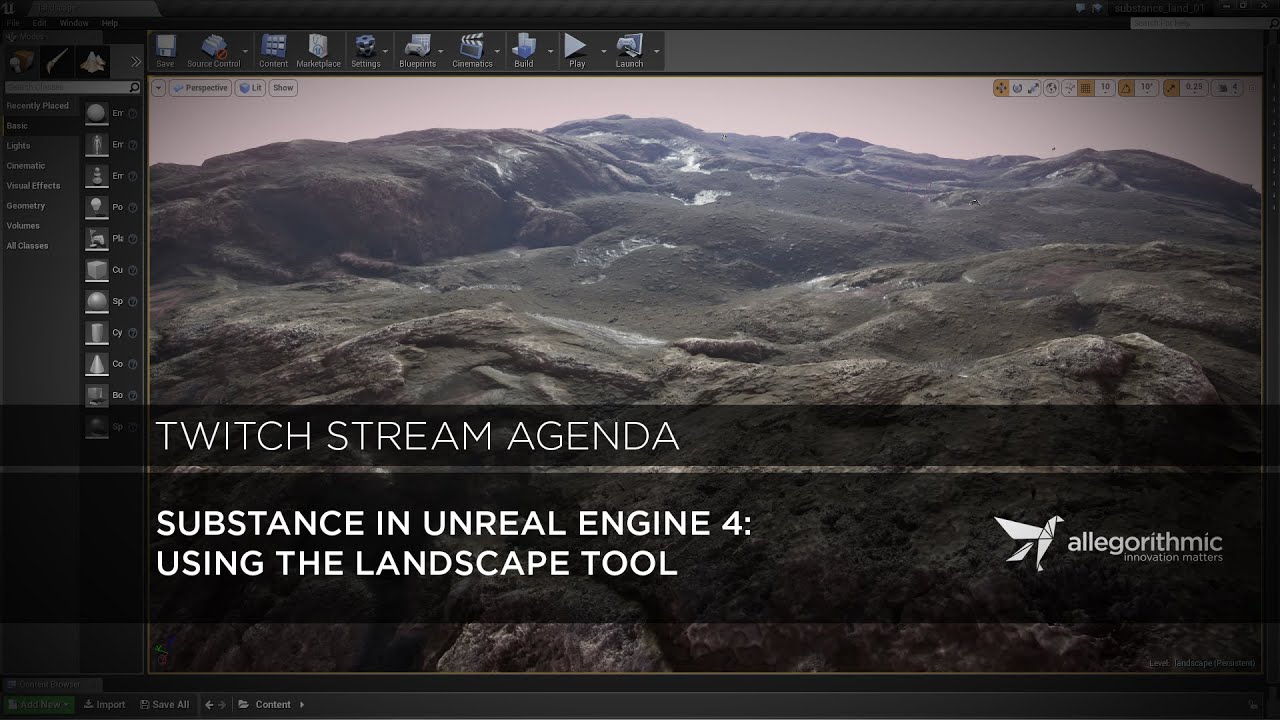Open camera speed 4 setting
Screen dimensions: 1280x720
pyautogui.click(x=1227, y=88)
